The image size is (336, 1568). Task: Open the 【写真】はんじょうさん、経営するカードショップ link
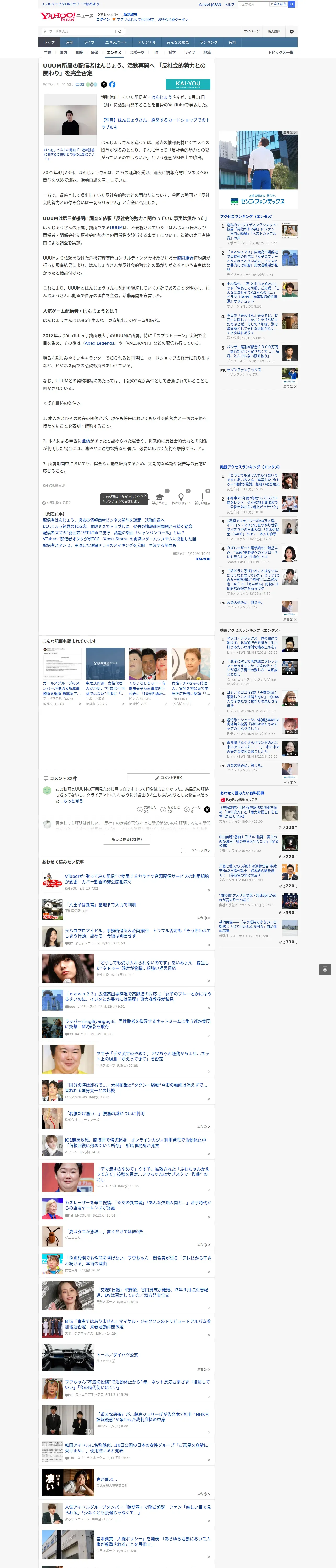tap(155, 124)
